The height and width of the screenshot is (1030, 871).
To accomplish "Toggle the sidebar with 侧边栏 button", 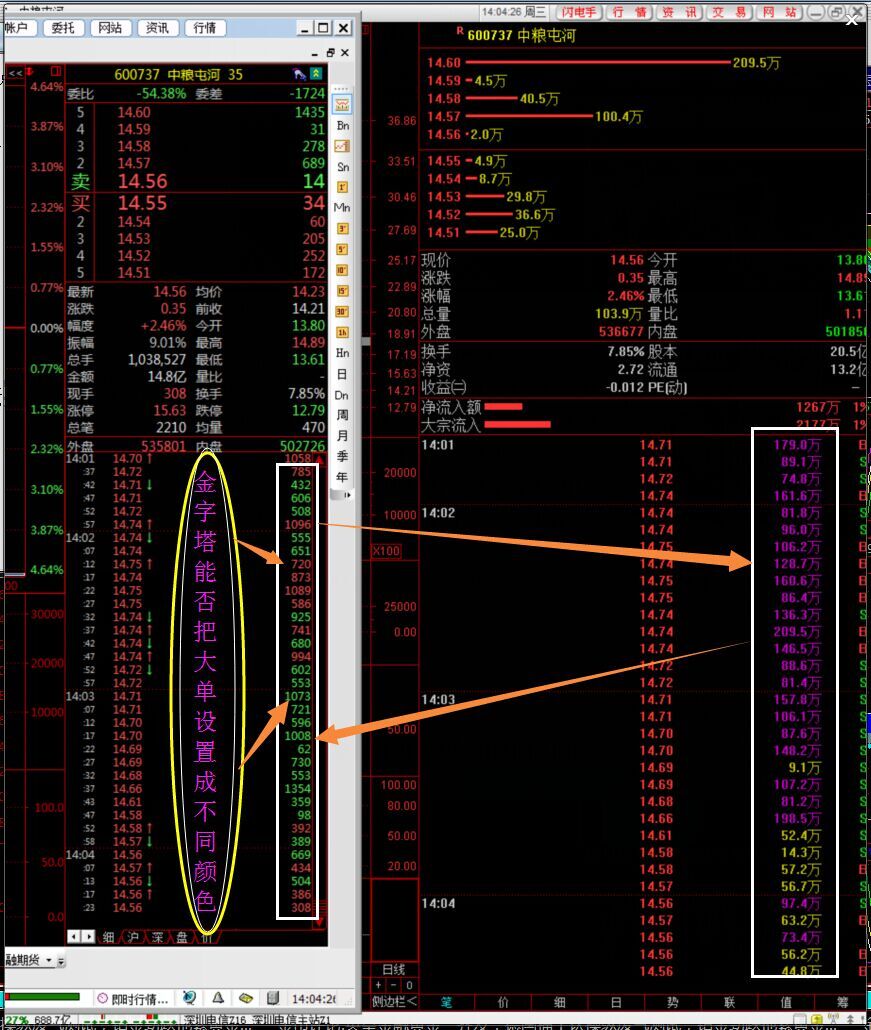I will pos(394,1001).
